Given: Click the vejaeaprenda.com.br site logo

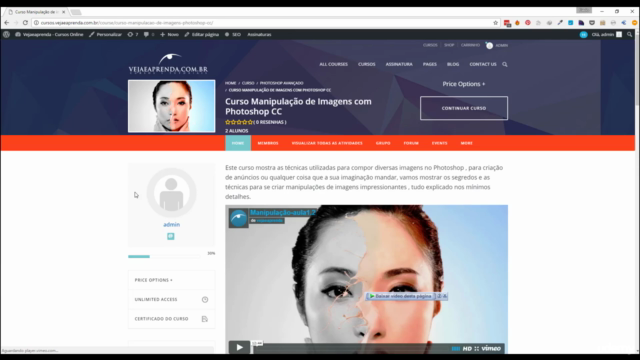Looking at the screenshot, I should pyautogui.click(x=168, y=64).
